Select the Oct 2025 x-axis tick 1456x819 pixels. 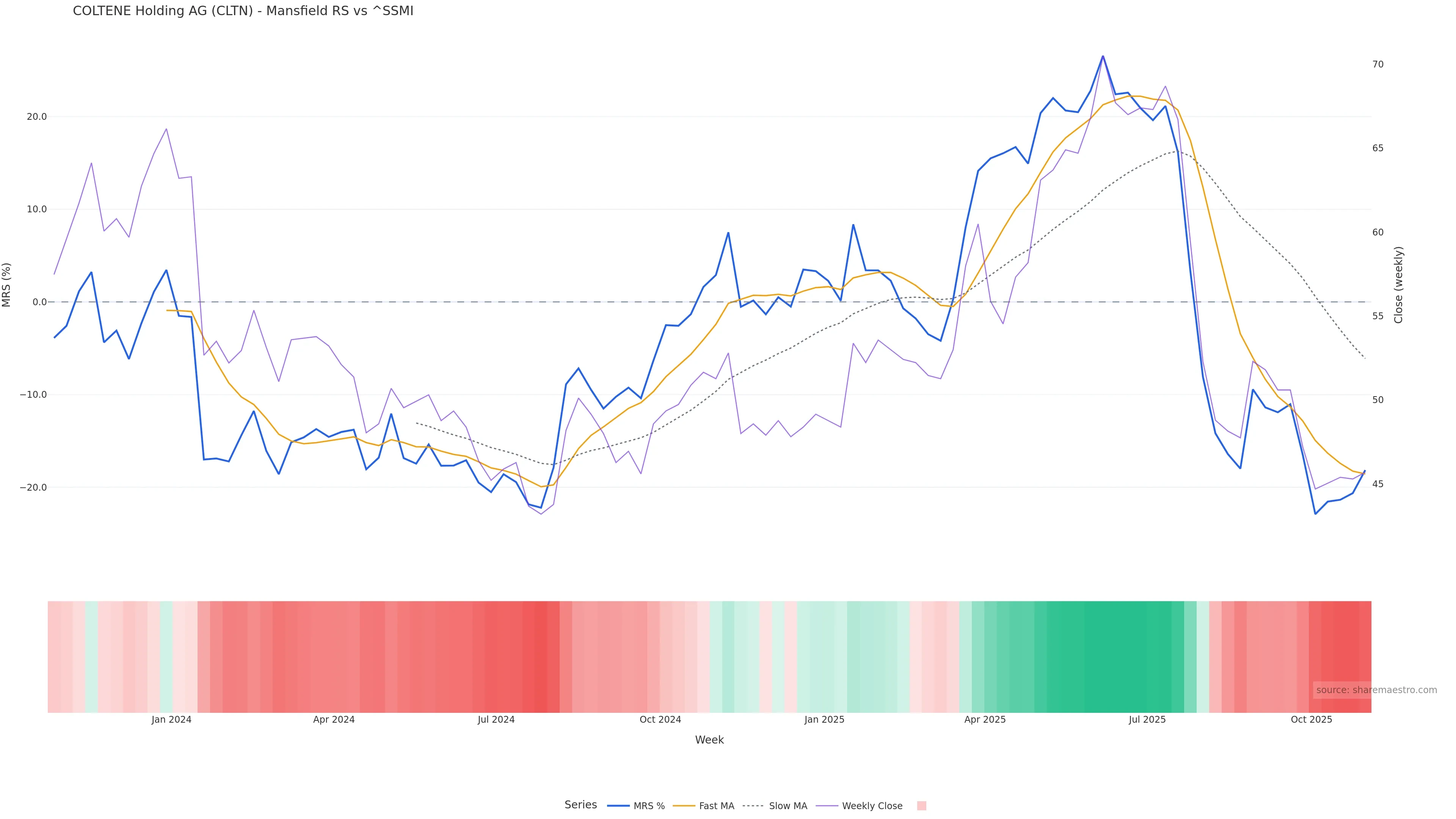coord(1311,720)
